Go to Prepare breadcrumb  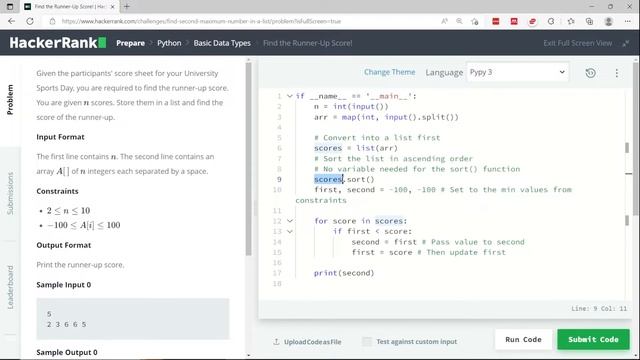pyautogui.click(x=130, y=43)
